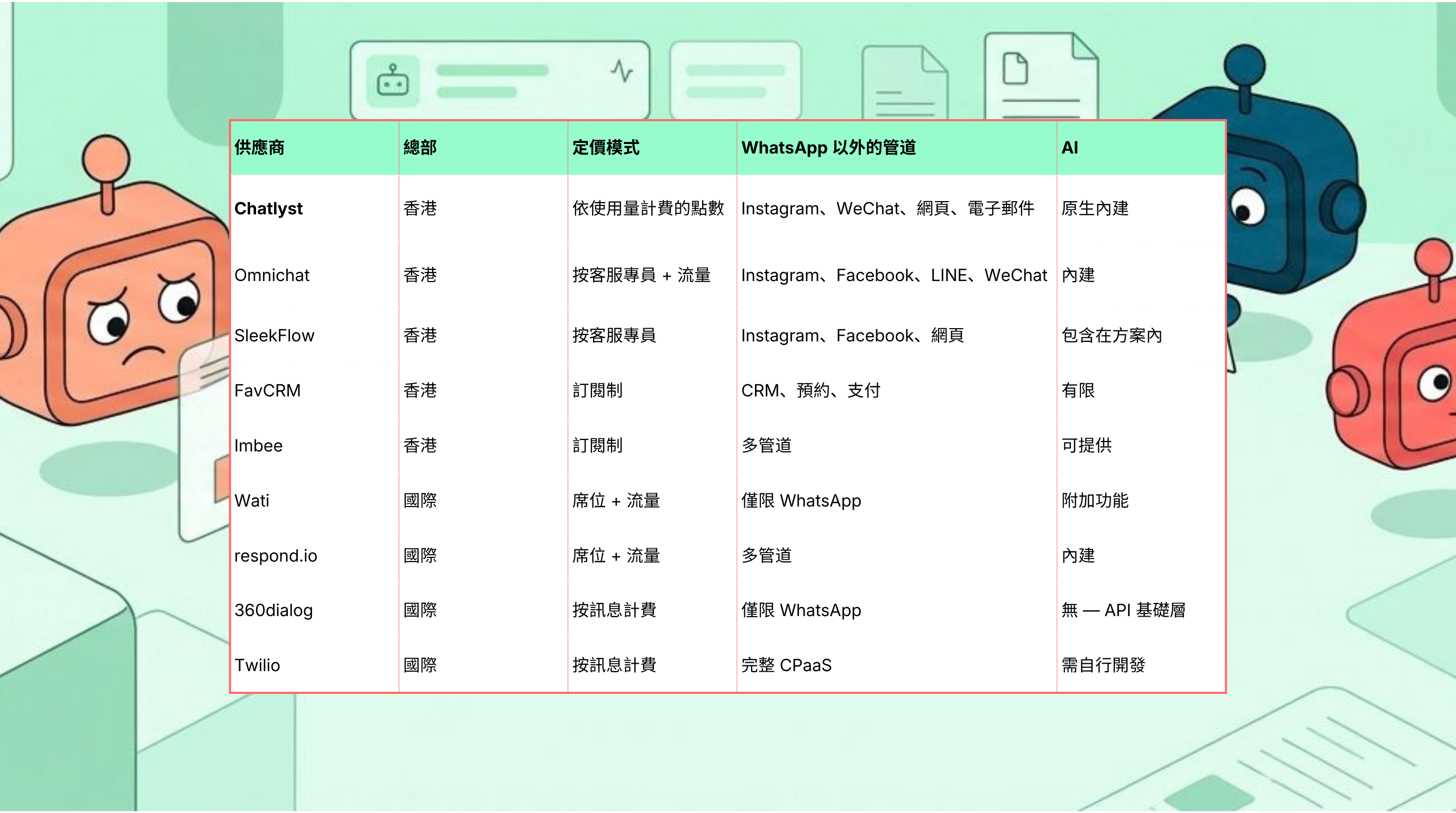Screen dimensions: 1456x813
Task: Click the 定價模式 column header
Action: [x=652, y=148]
